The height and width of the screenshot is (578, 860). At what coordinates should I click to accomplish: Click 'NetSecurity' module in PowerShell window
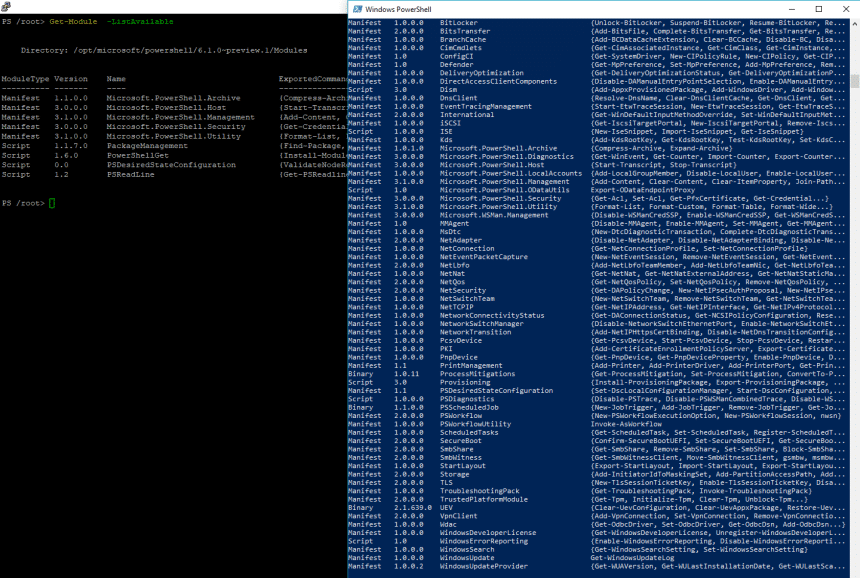tap(463, 290)
